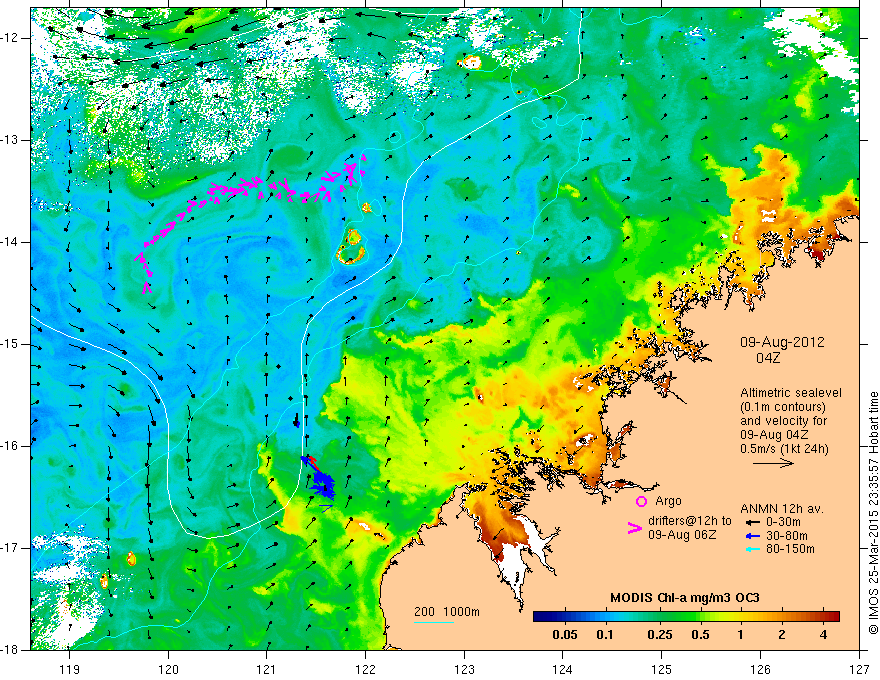Click the '0-30m' legend label
The image size is (880, 680).
click(783, 522)
